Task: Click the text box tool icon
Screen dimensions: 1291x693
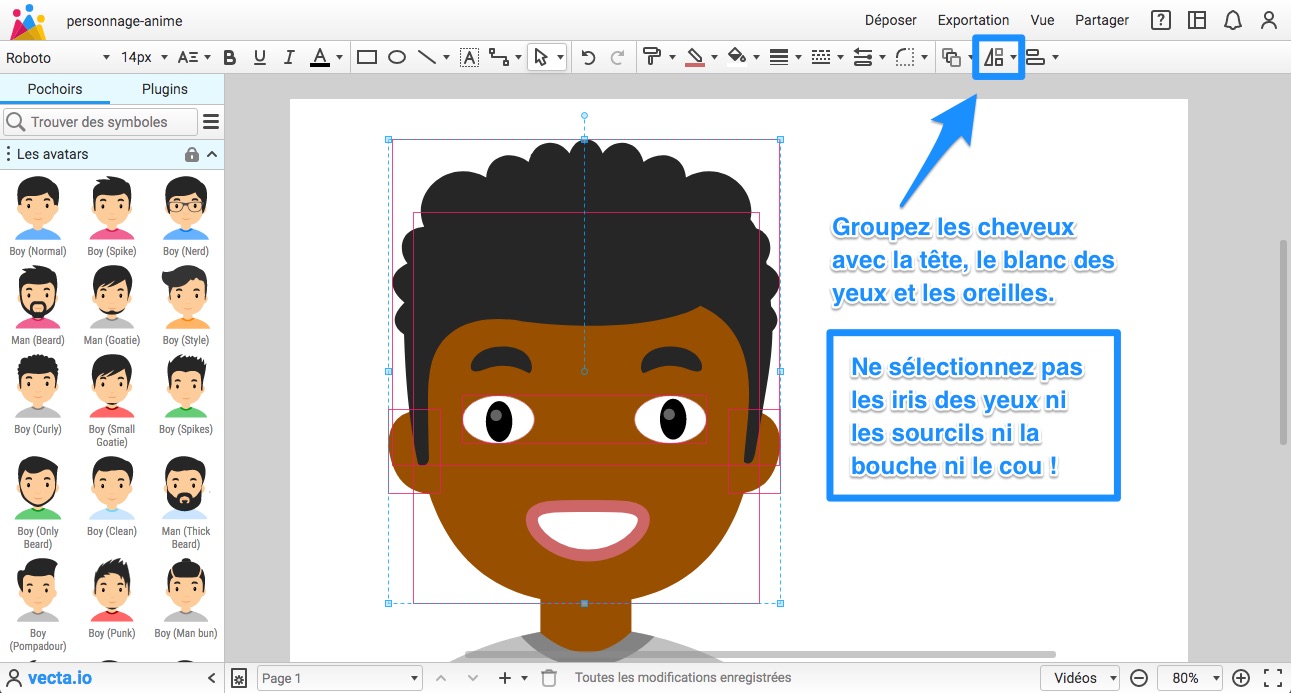Action: (469, 57)
